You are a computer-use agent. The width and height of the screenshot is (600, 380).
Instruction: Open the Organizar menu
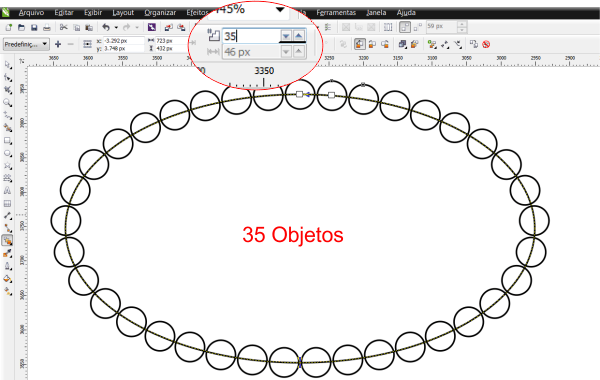click(x=160, y=13)
